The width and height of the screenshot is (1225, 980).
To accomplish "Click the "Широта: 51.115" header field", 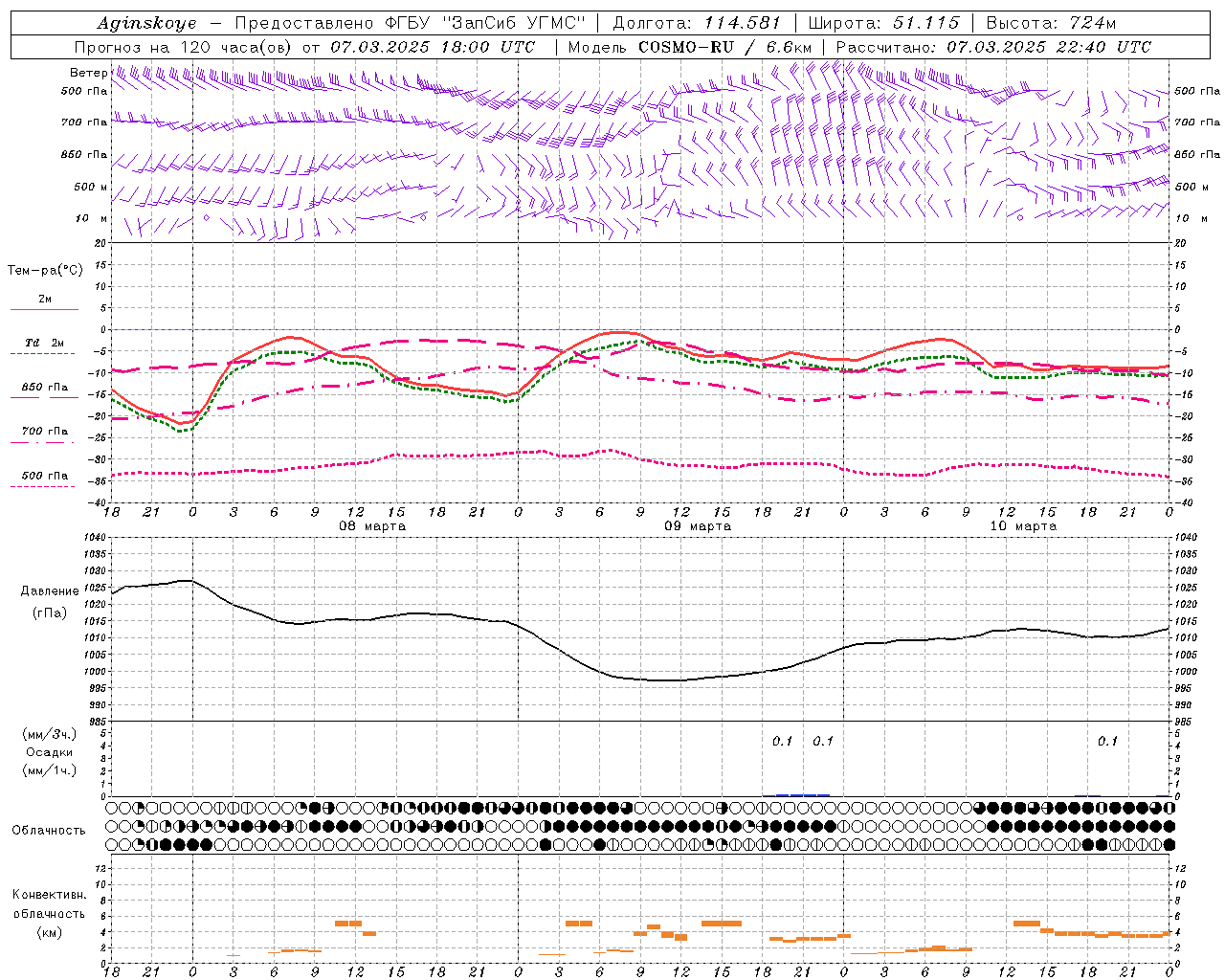I will click(883, 23).
